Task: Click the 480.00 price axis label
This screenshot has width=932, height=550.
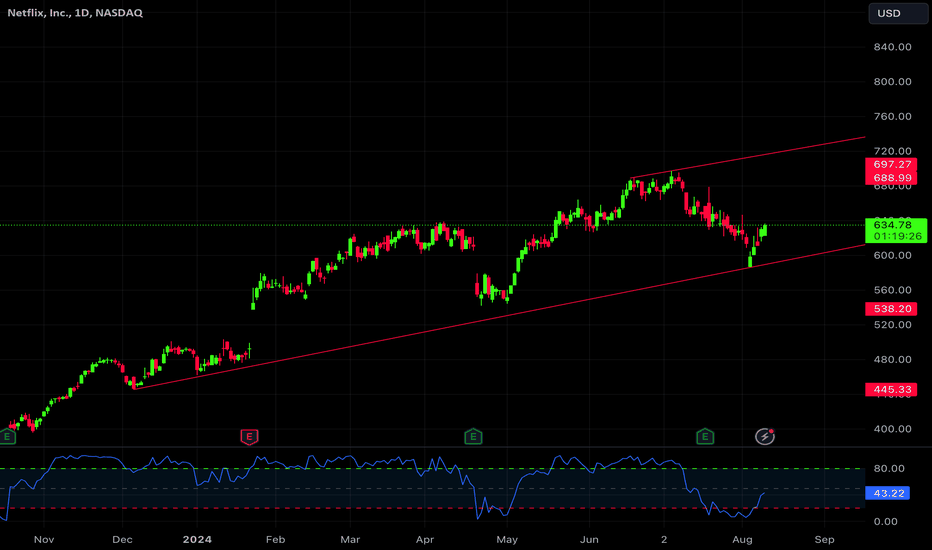Action: point(892,359)
